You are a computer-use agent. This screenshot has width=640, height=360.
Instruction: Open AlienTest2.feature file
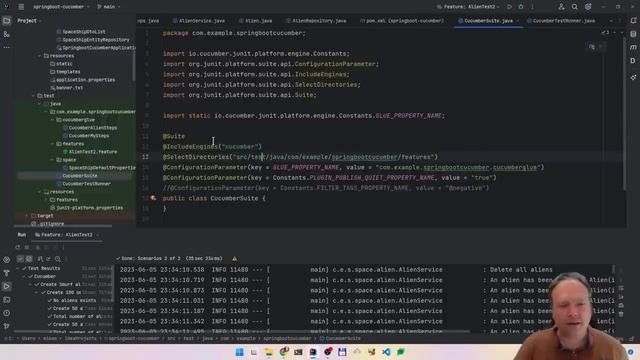[93, 152]
